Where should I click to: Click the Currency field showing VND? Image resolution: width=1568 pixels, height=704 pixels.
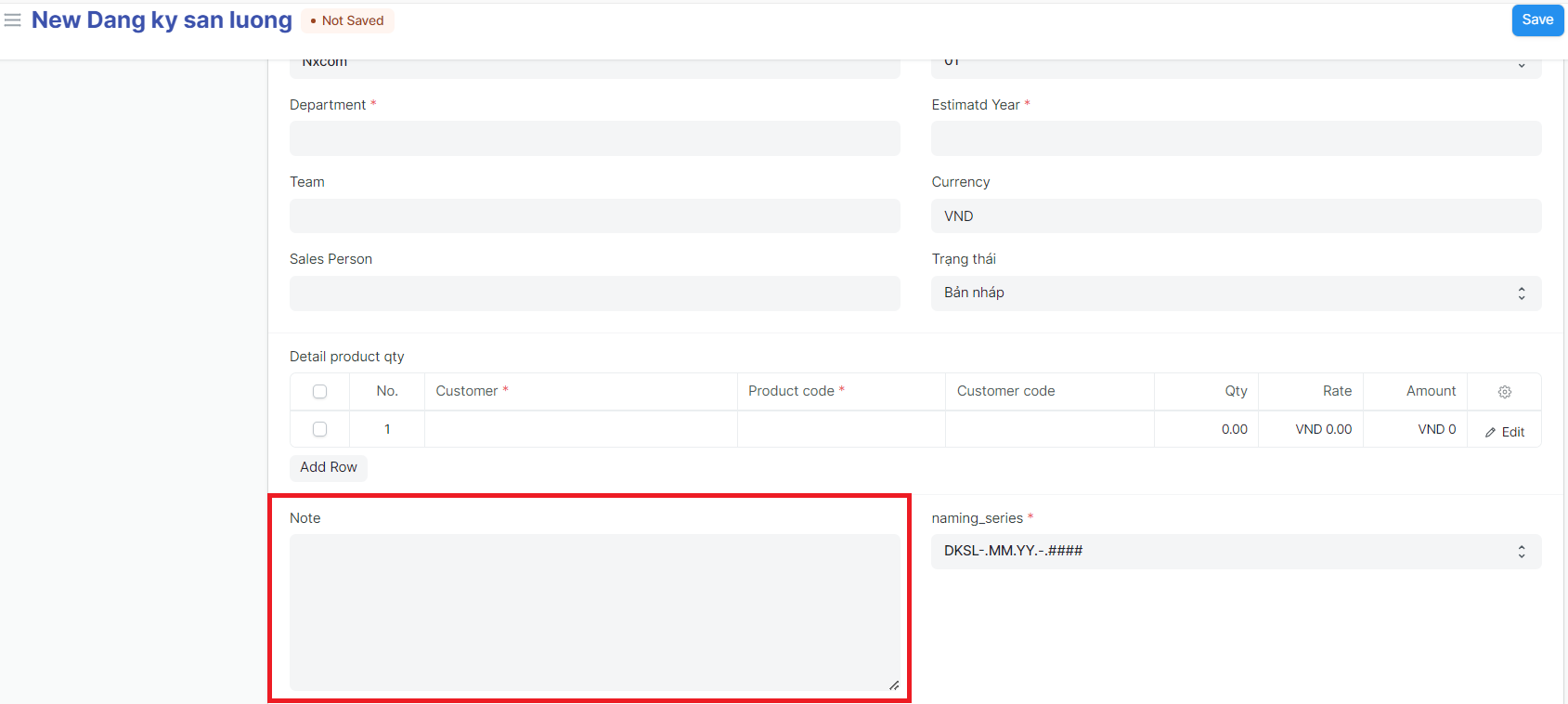(x=1236, y=216)
